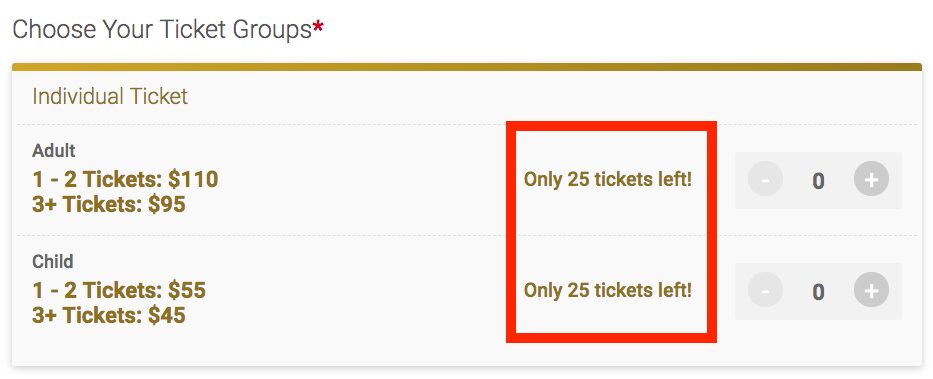Click the Choose Your Ticket Groups heading
933x379 pixels.
(x=162, y=29)
